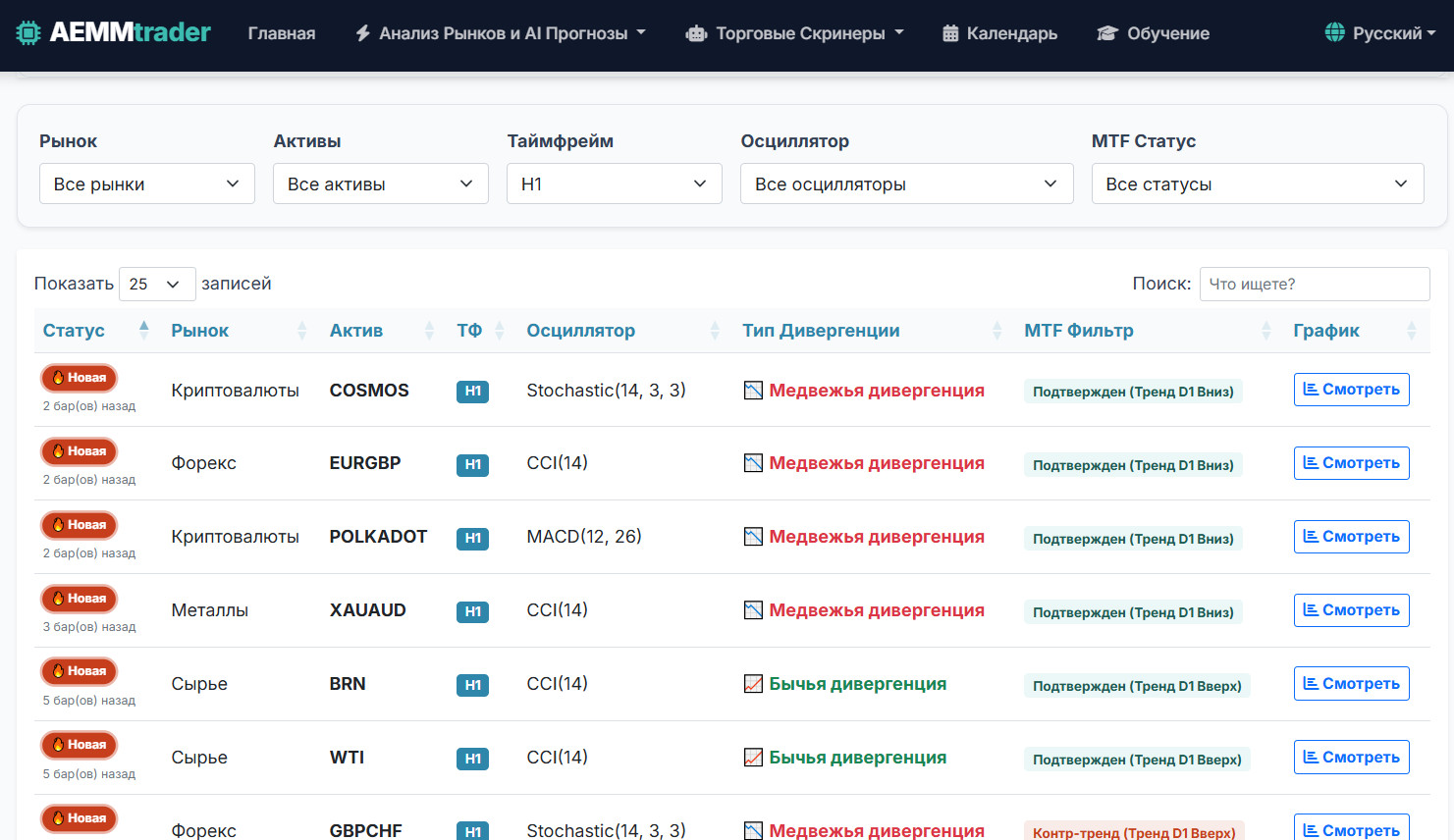The width and height of the screenshot is (1454, 840).
Task: Open the Таймфрейм H1 dropdown
Action: [615, 184]
